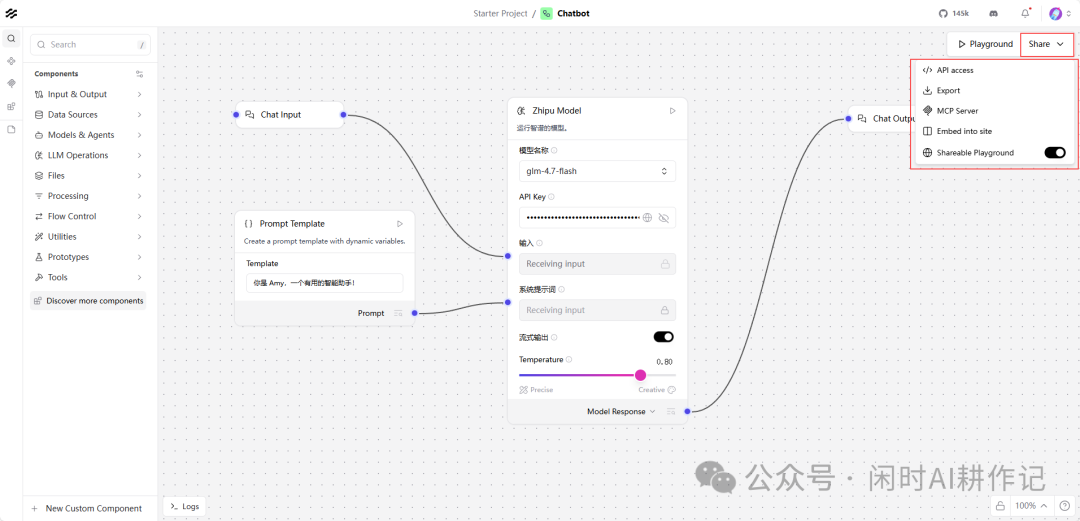The width and height of the screenshot is (1080, 521).
Task: Run the Zhipu Model node play icon
Action: pyautogui.click(x=673, y=110)
